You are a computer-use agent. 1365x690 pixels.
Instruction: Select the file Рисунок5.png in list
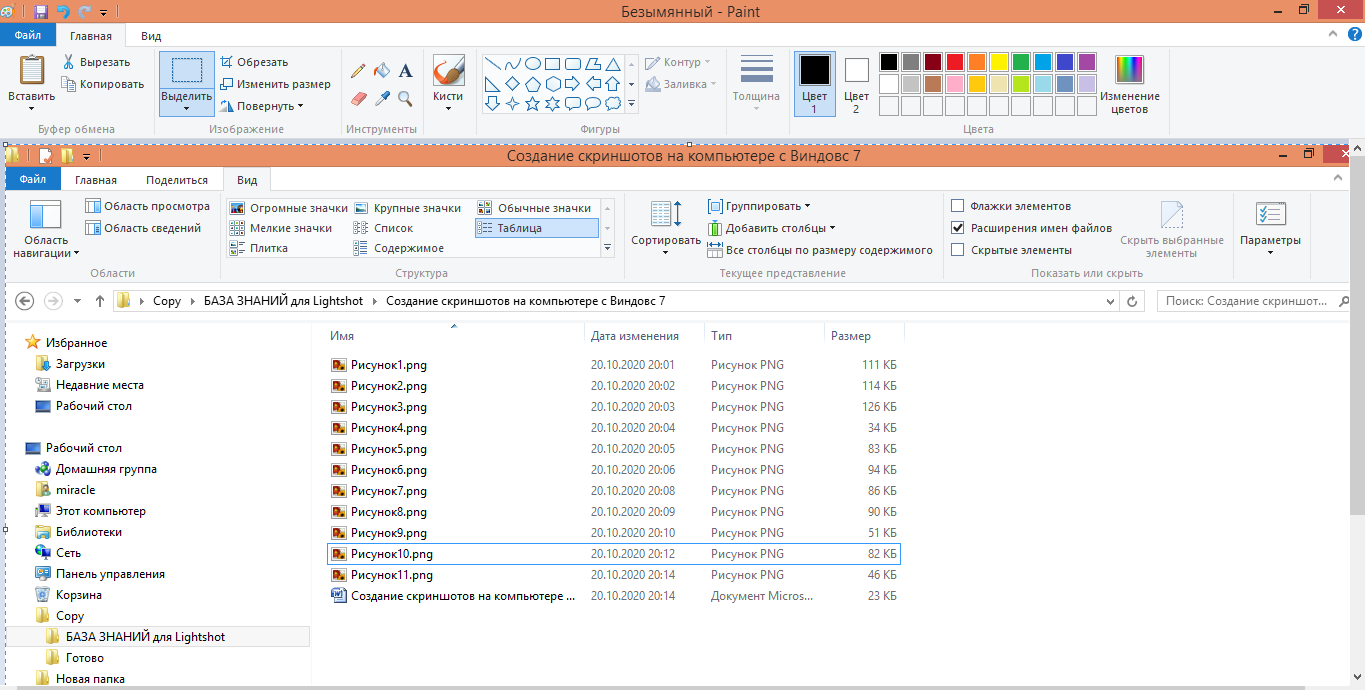[x=389, y=449]
